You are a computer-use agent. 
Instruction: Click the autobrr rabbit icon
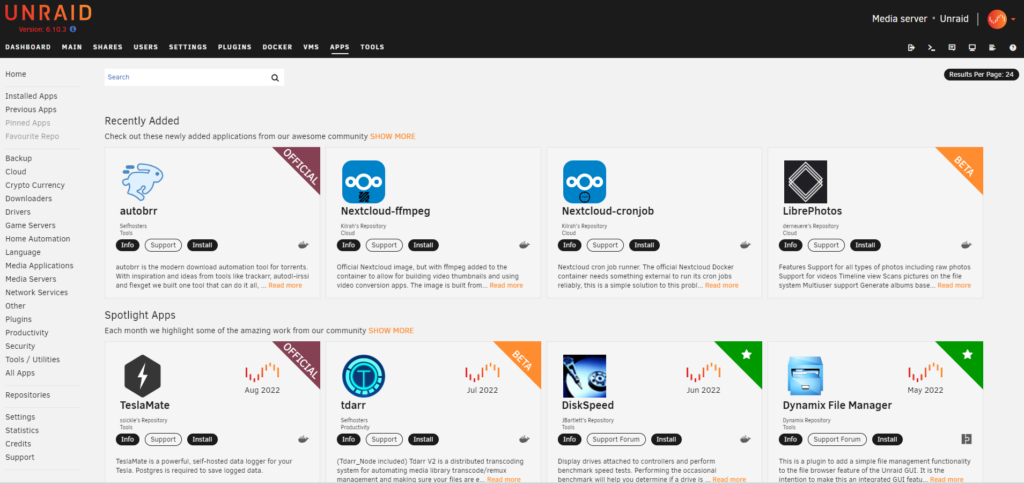pos(142,182)
